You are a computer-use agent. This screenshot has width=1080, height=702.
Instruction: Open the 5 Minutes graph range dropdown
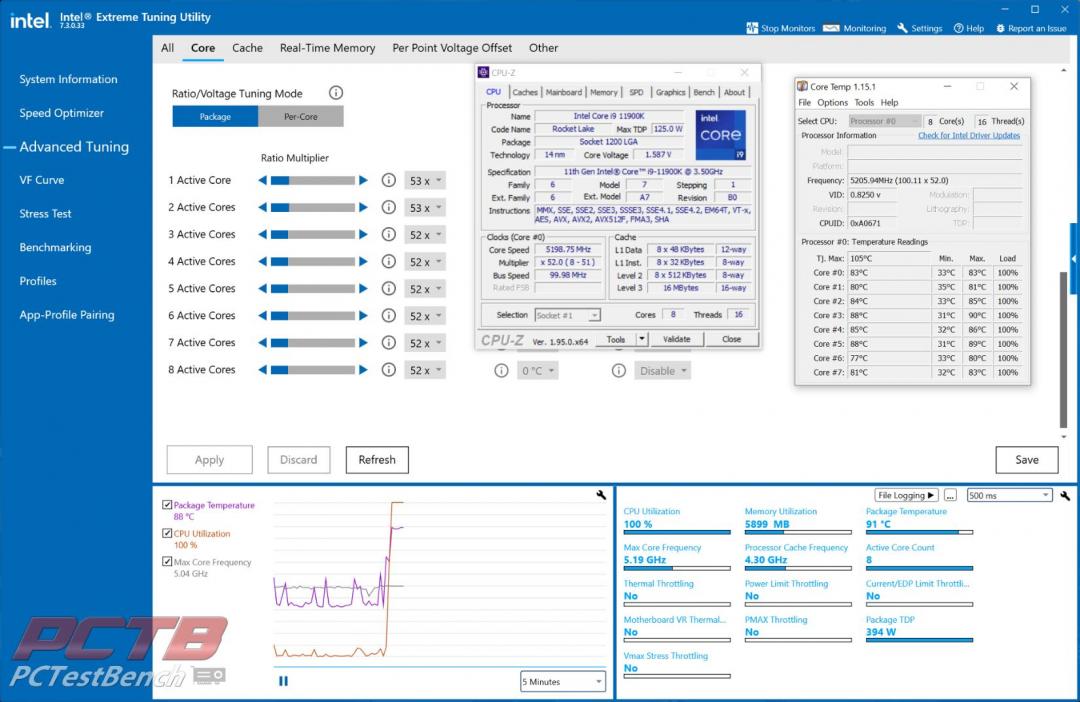[563, 681]
